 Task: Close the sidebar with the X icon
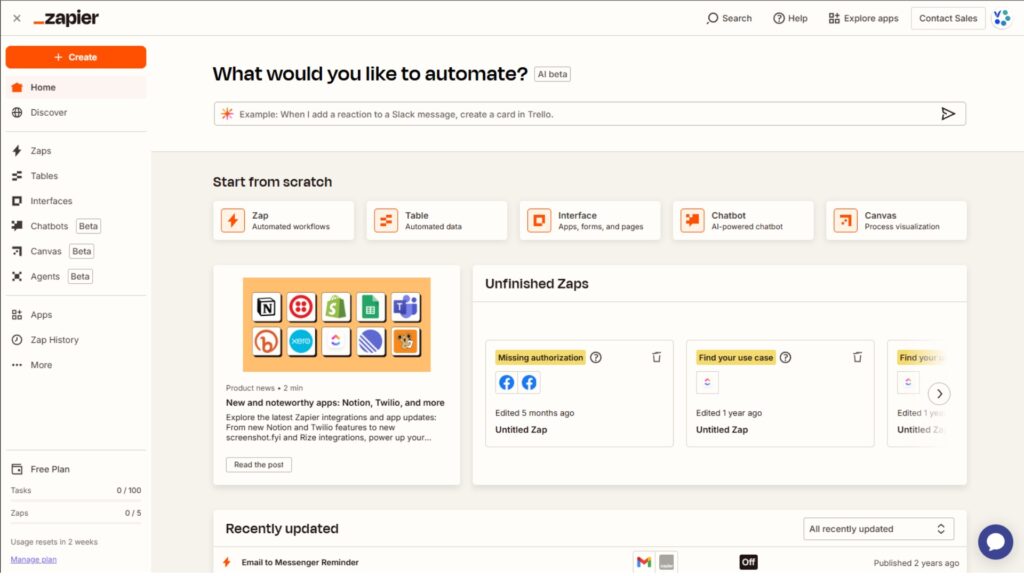click(x=16, y=18)
